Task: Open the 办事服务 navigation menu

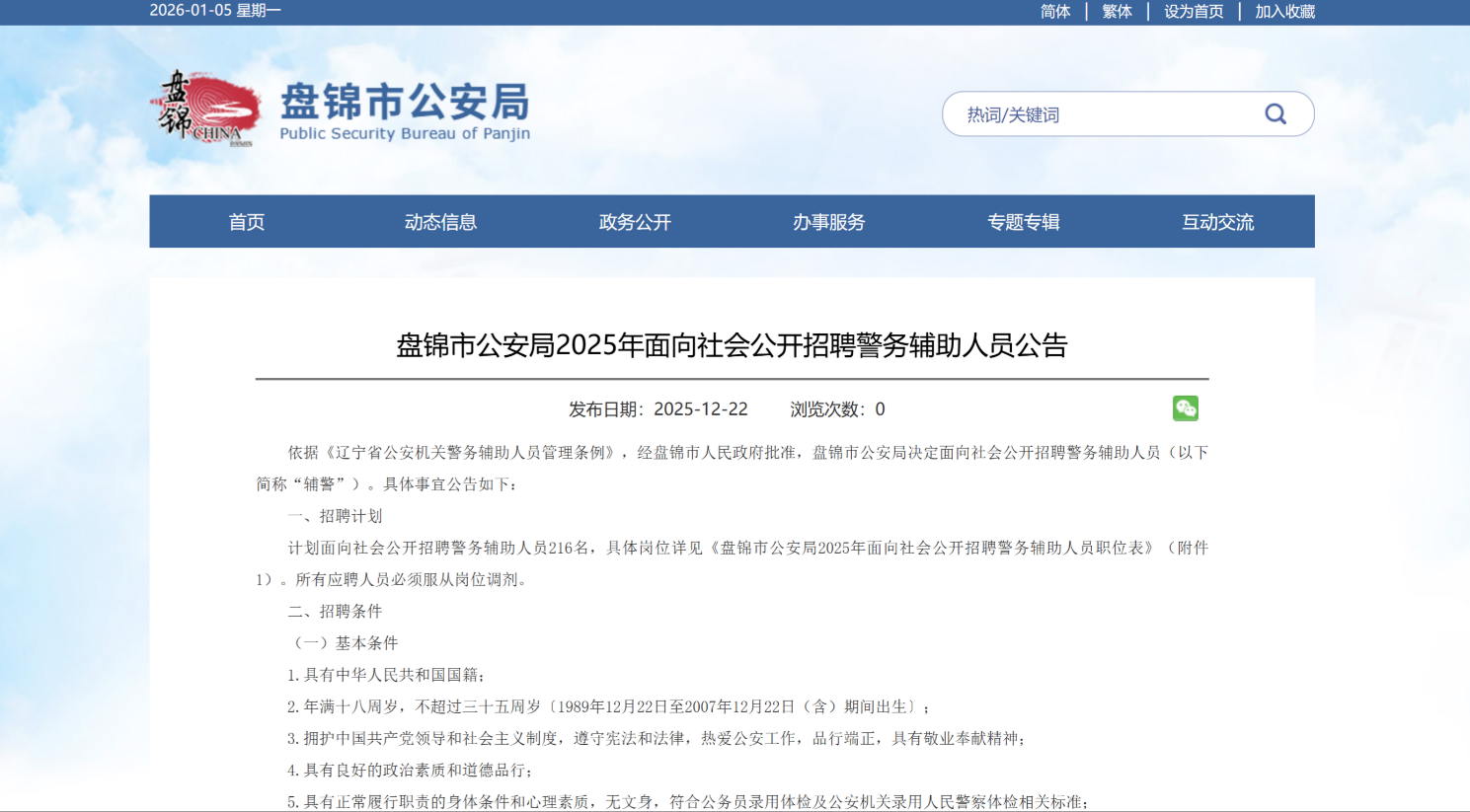Action: click(x=828, y=222)
